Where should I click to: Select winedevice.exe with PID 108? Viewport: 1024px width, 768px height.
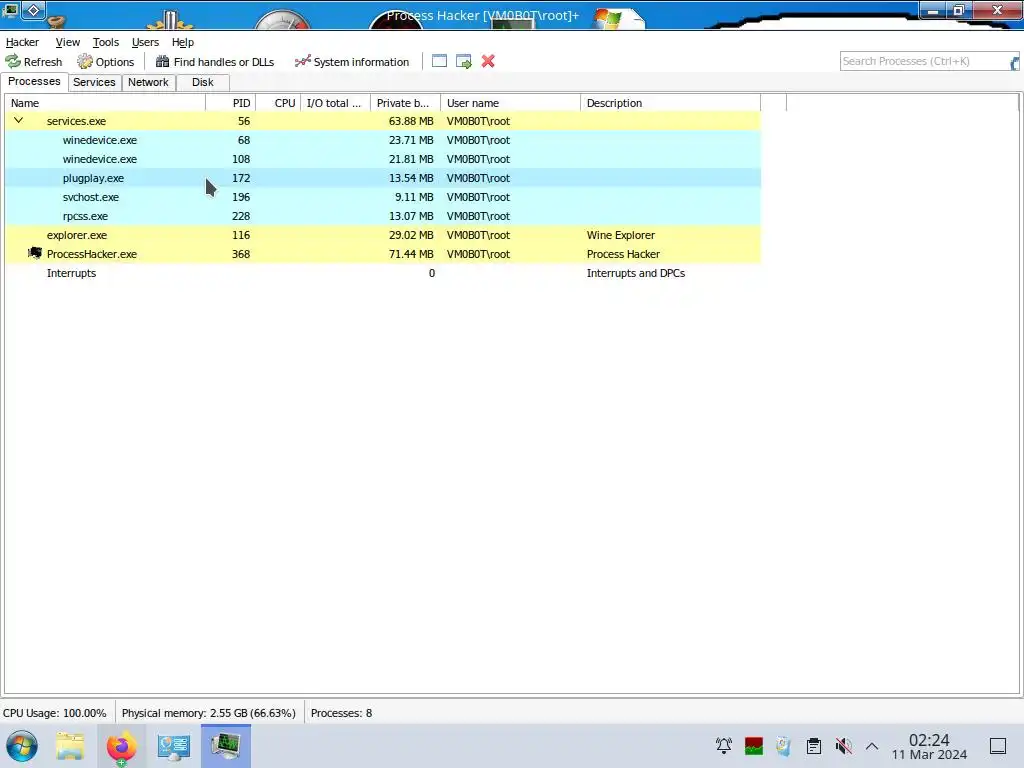coord(383,159)
